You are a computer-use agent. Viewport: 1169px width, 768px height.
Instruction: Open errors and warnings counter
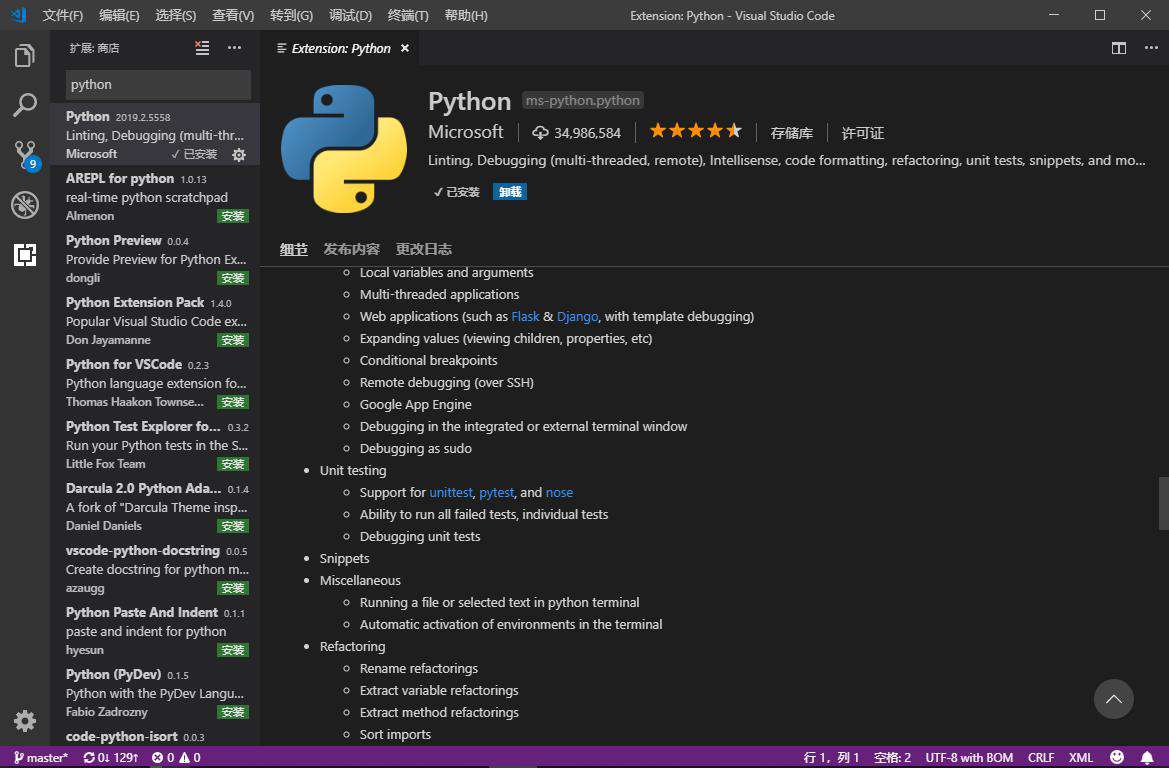(x=176, y=758)
